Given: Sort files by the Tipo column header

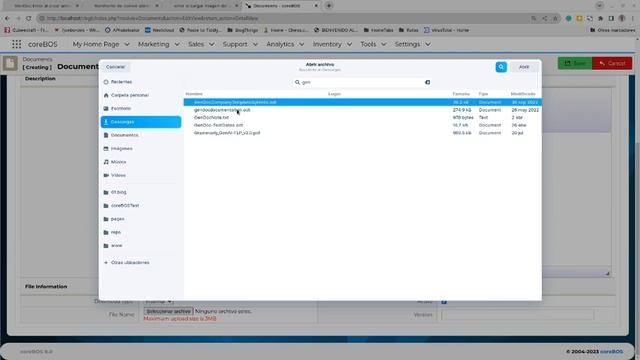Looking at the screenshot, I should coord(483,94).
